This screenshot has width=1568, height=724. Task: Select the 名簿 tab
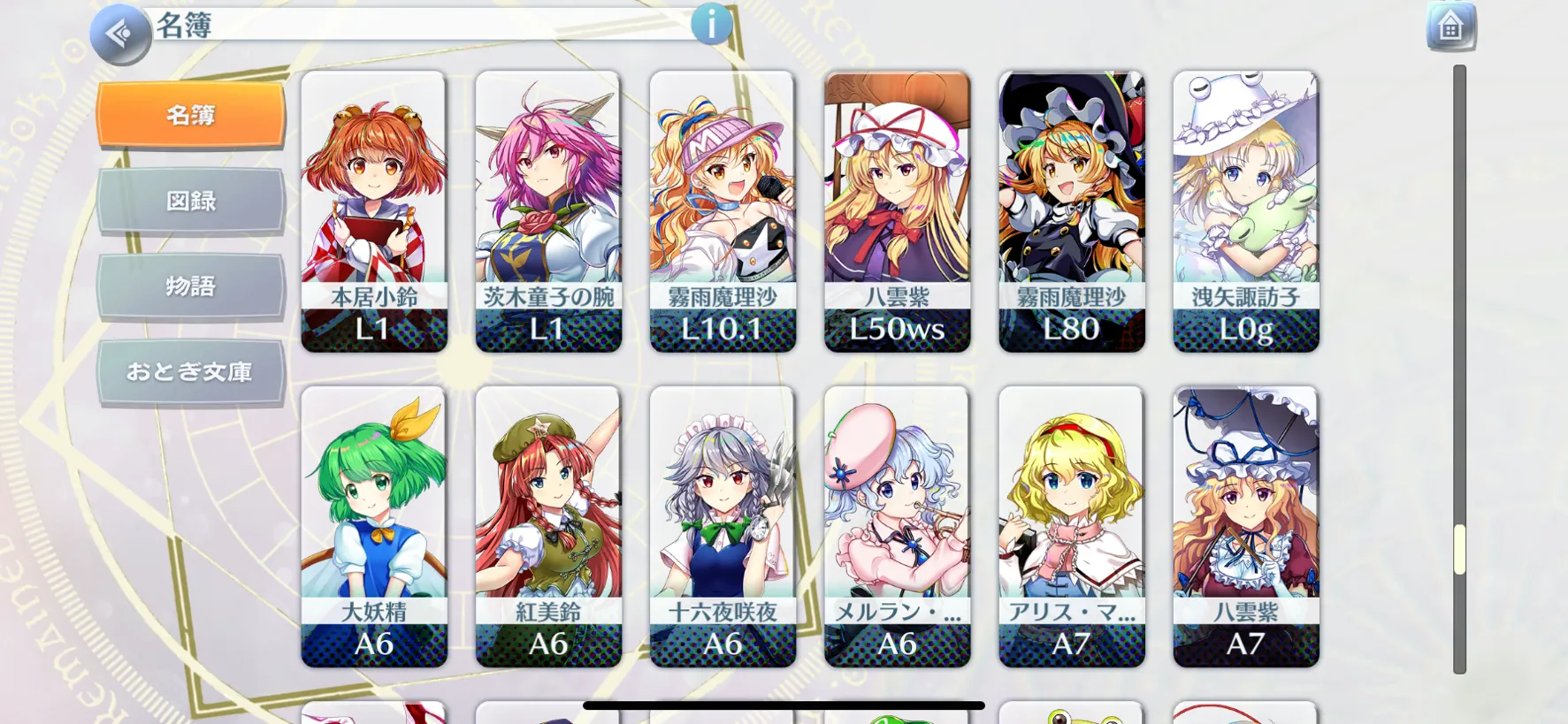coord(191,115)
